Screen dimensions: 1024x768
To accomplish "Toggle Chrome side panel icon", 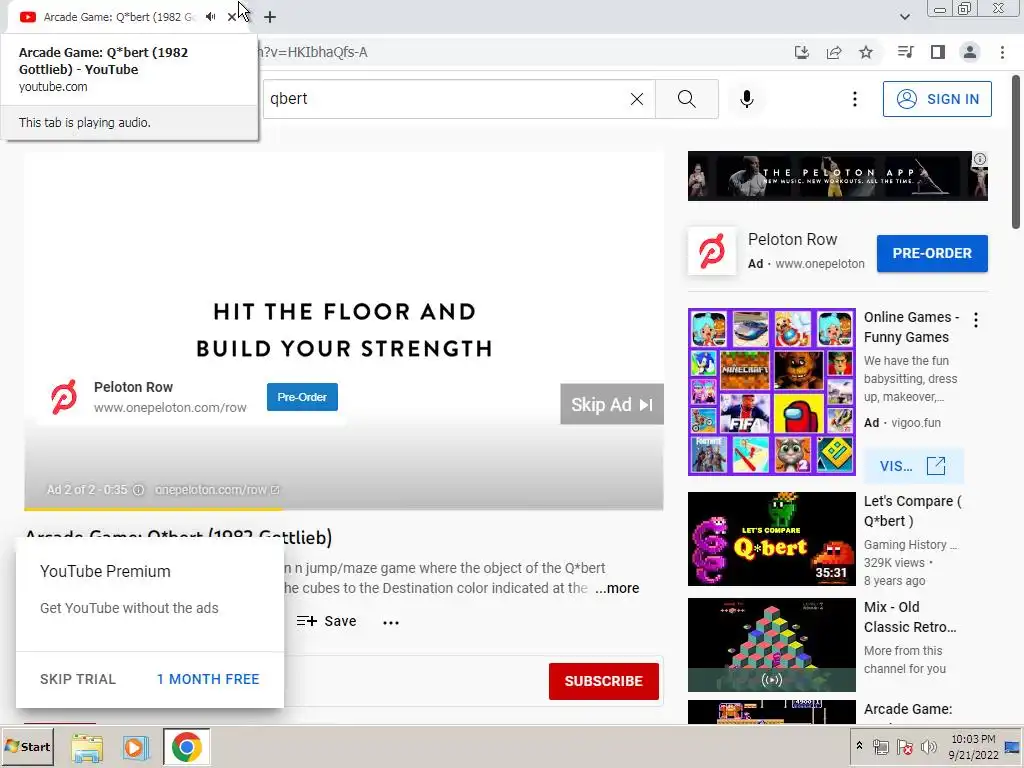I will [938, 52].
